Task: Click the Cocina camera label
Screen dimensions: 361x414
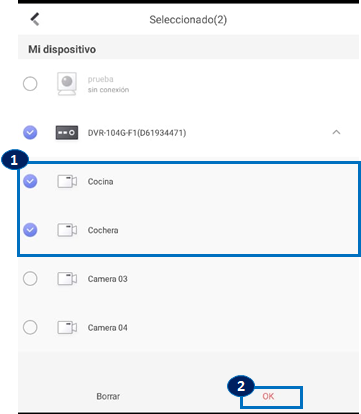Action: point(100,182)
